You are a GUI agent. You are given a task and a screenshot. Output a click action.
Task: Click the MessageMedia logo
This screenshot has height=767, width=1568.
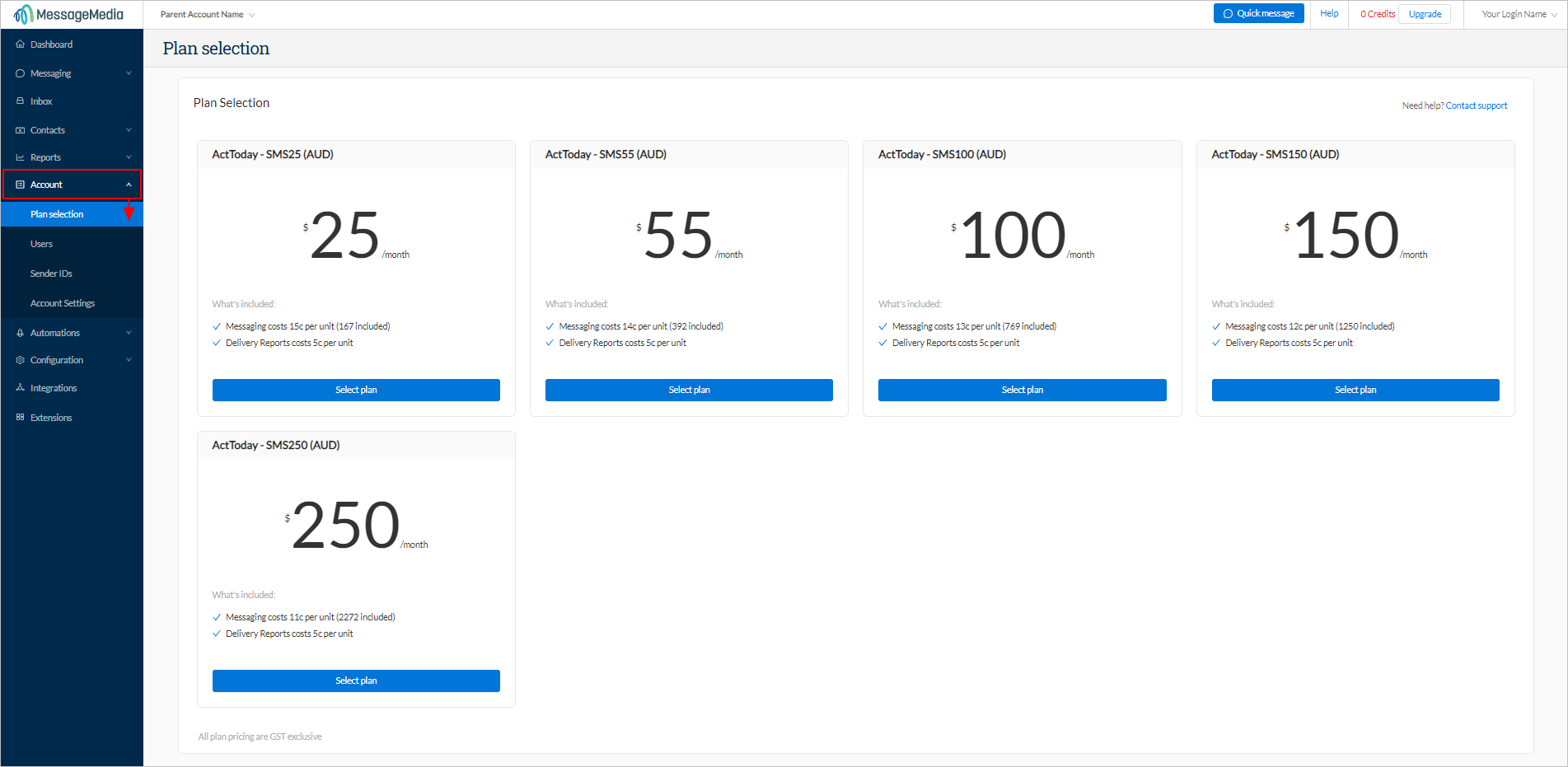click(x=69, y=15)
